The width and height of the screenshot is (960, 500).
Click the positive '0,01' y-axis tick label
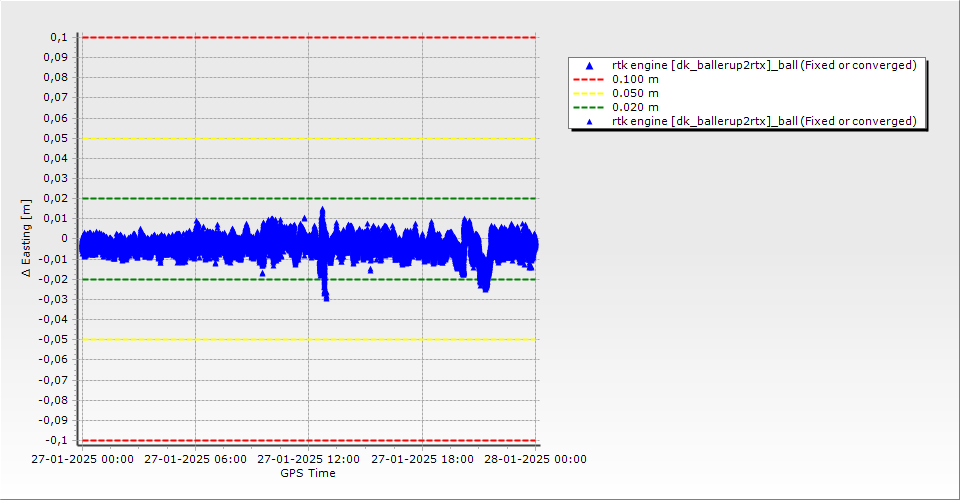56,218
